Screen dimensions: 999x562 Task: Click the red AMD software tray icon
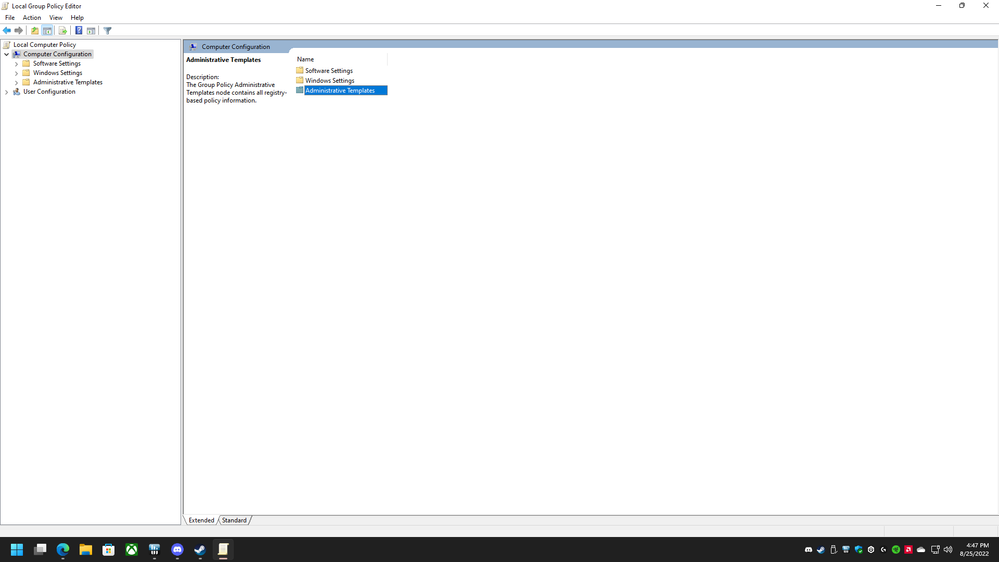909,549
